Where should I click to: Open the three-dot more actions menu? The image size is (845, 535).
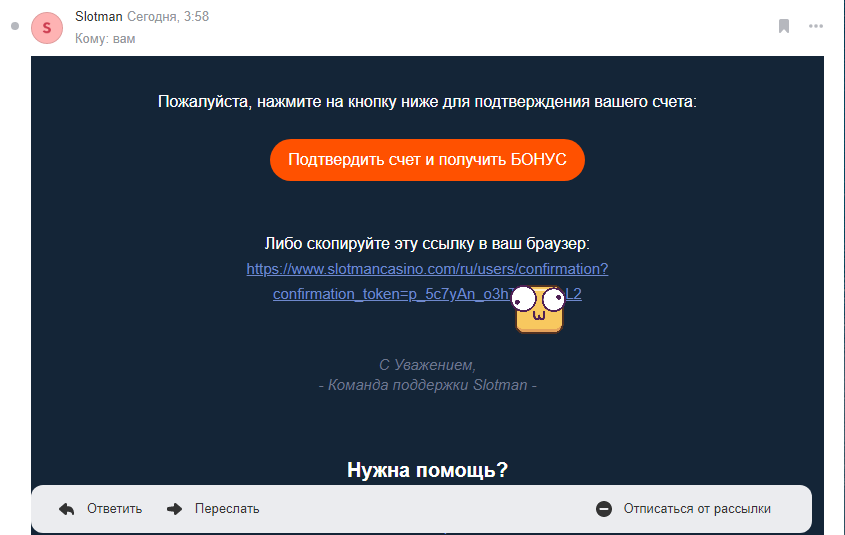click(815, 26)
